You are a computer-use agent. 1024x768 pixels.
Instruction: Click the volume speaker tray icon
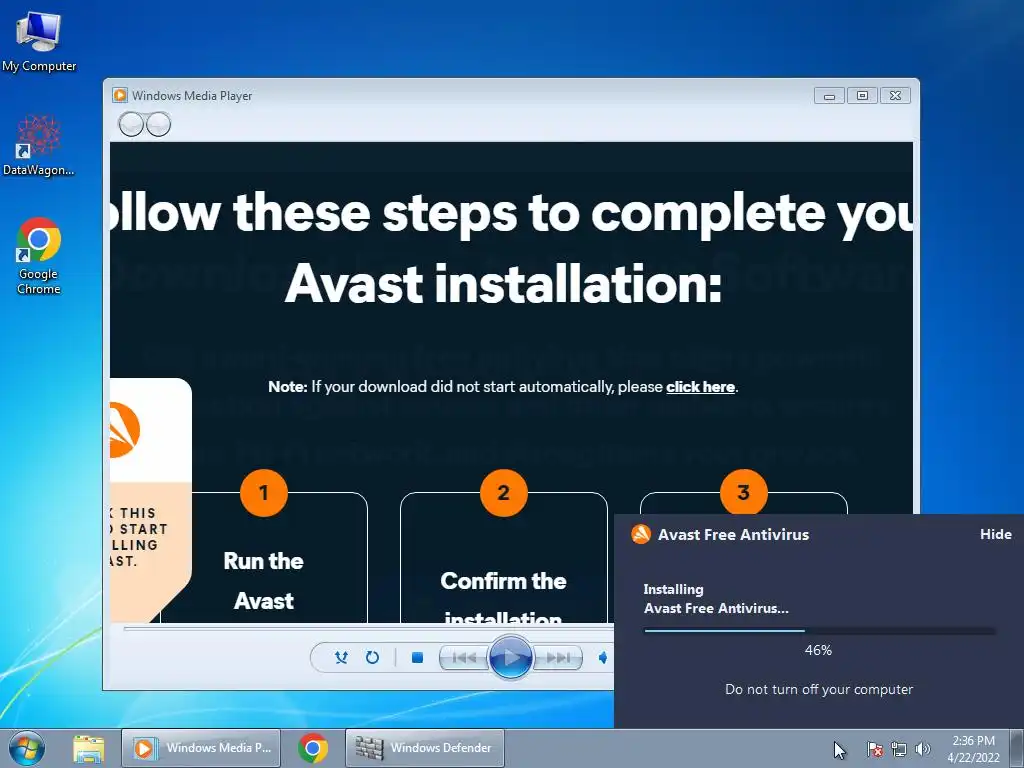coord(922,749)
